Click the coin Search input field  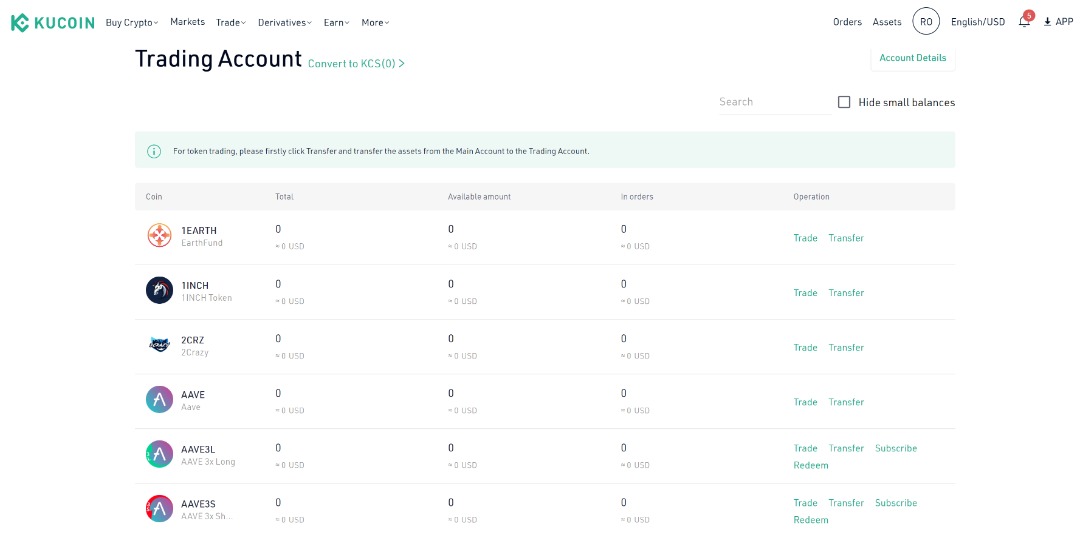coord(773,102)
